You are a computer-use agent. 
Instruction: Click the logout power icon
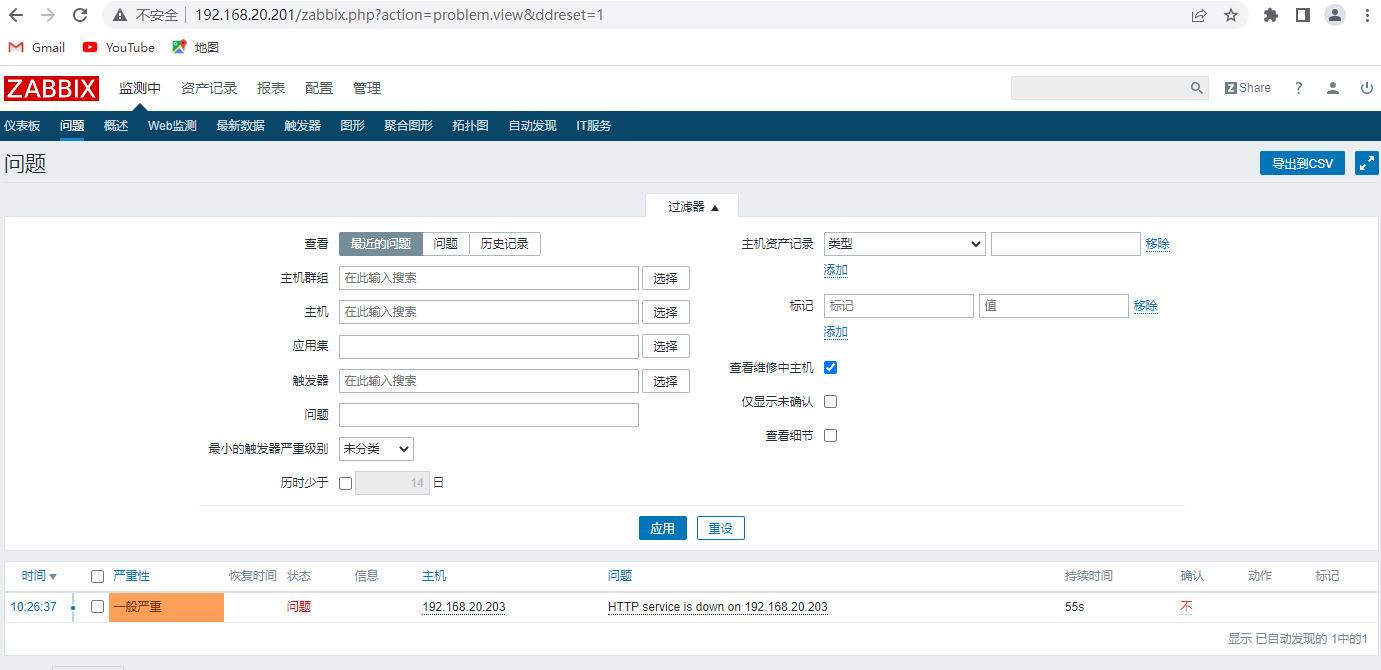[1366, 88]
